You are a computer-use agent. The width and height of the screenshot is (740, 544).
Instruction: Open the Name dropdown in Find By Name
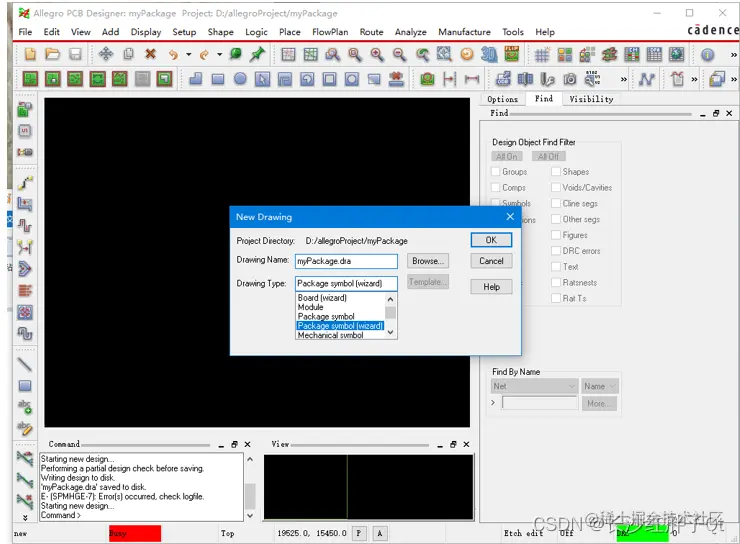(x=600, y=386)
